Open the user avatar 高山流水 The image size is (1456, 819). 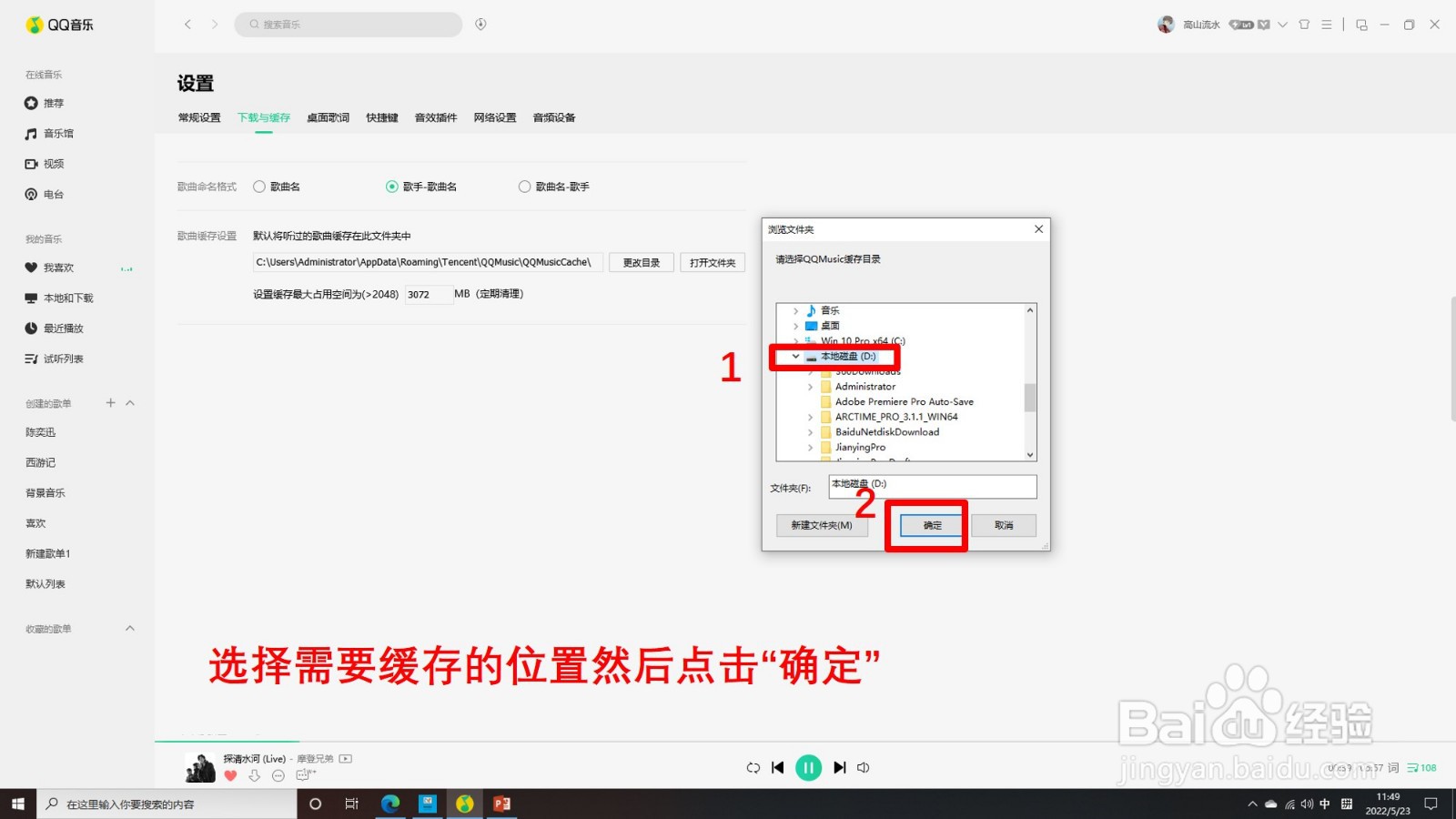1166,25
